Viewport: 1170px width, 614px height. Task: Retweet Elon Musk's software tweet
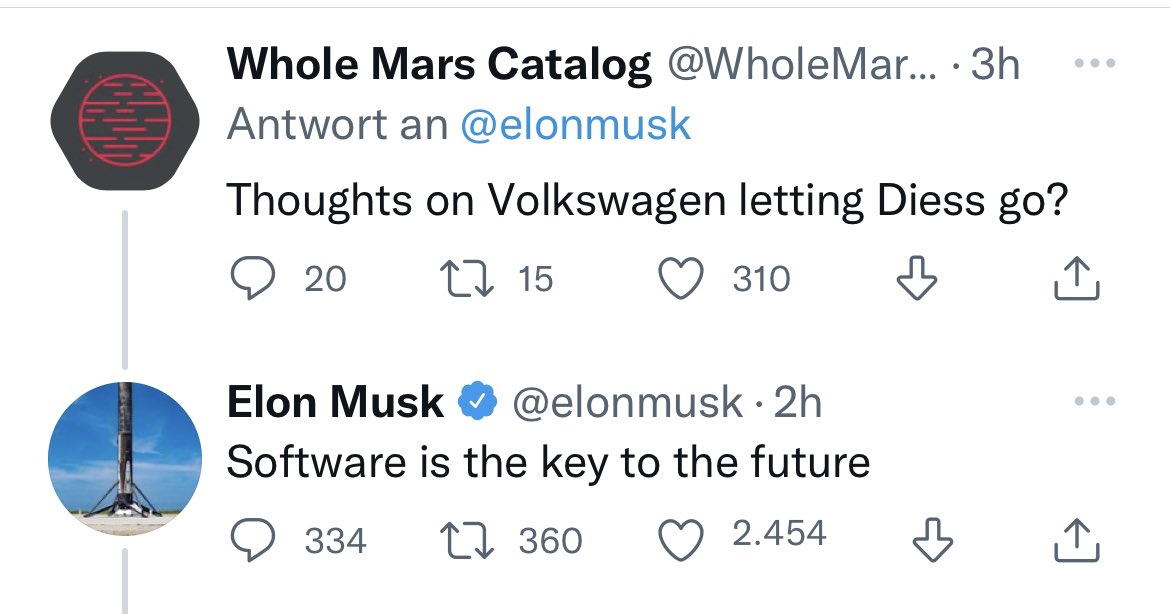click(x=468, y=540)
